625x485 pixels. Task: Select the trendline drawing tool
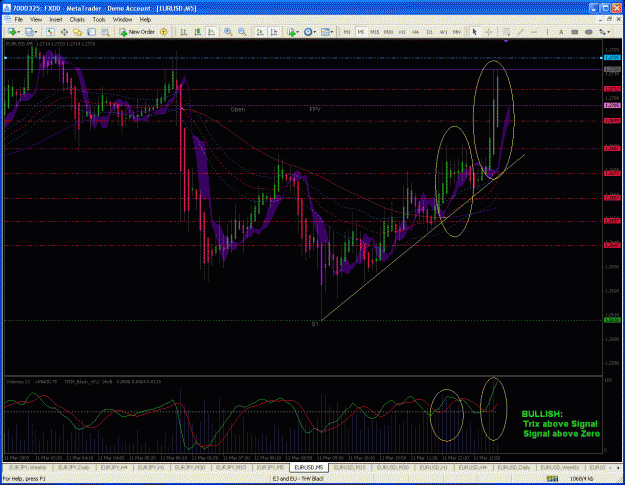[520, 32]
